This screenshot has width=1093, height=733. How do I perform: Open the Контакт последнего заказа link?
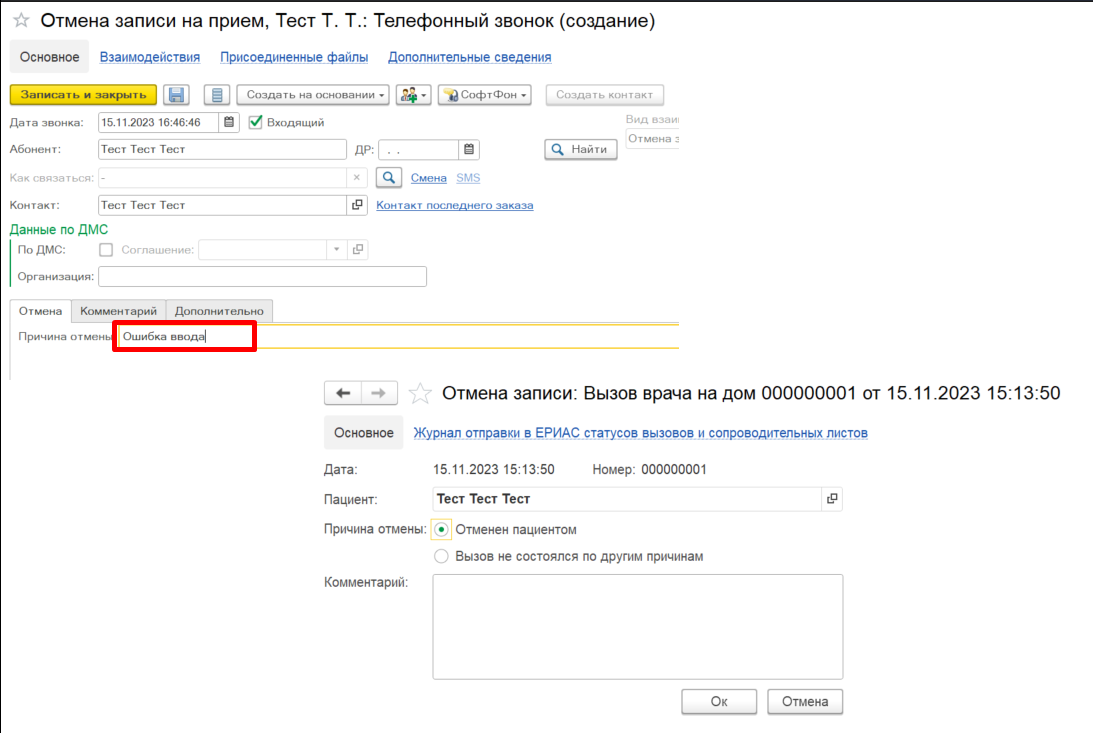tap(454, 205)
